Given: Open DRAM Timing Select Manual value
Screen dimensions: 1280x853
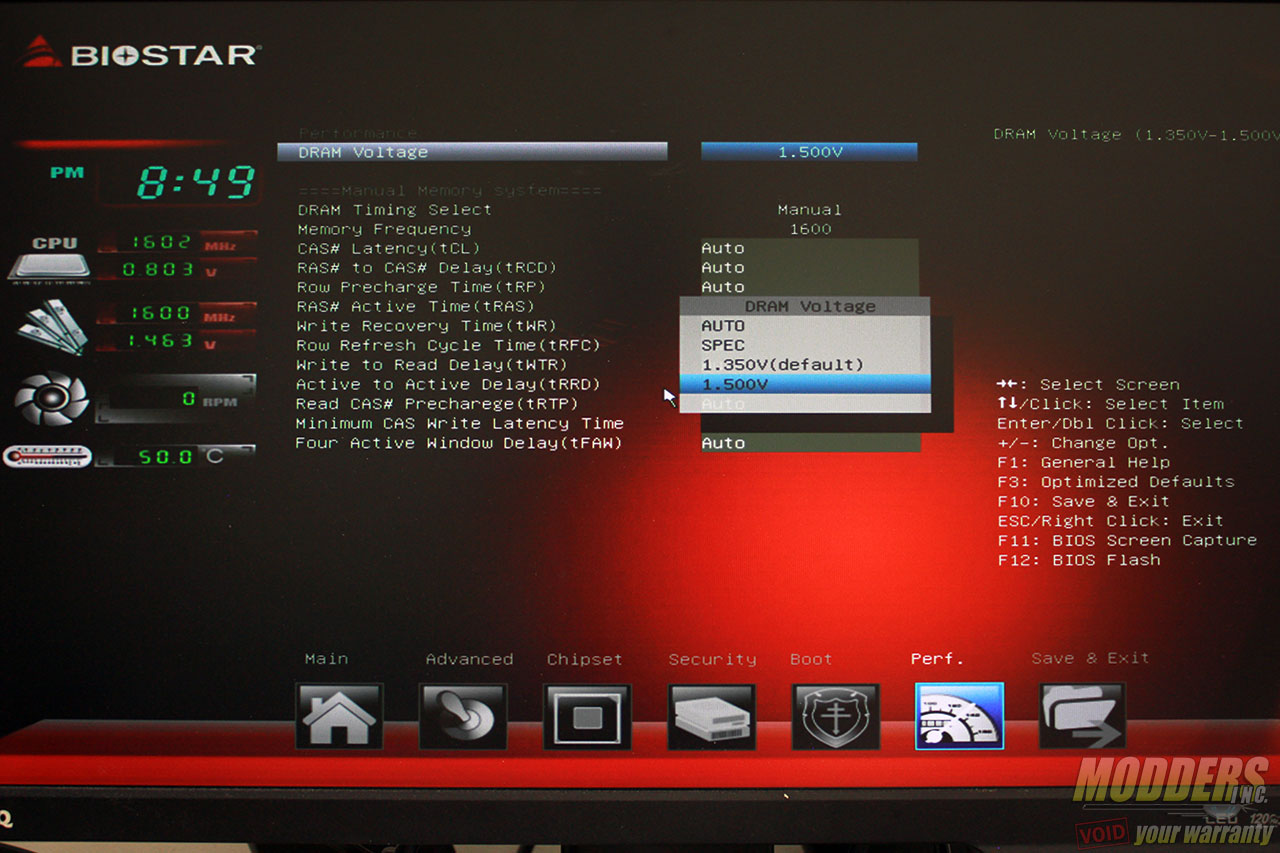Looking at the screenshot, I should point(809,210).
